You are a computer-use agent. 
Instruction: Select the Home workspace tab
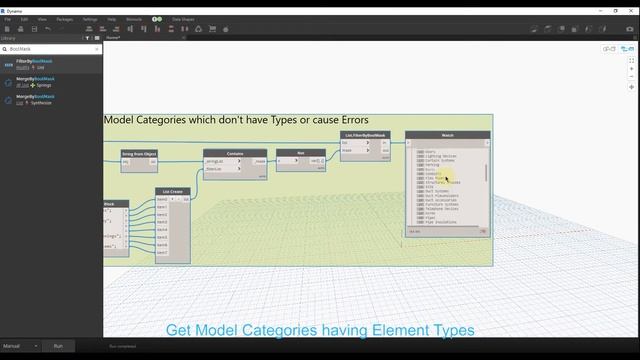(x=113, y=38)
